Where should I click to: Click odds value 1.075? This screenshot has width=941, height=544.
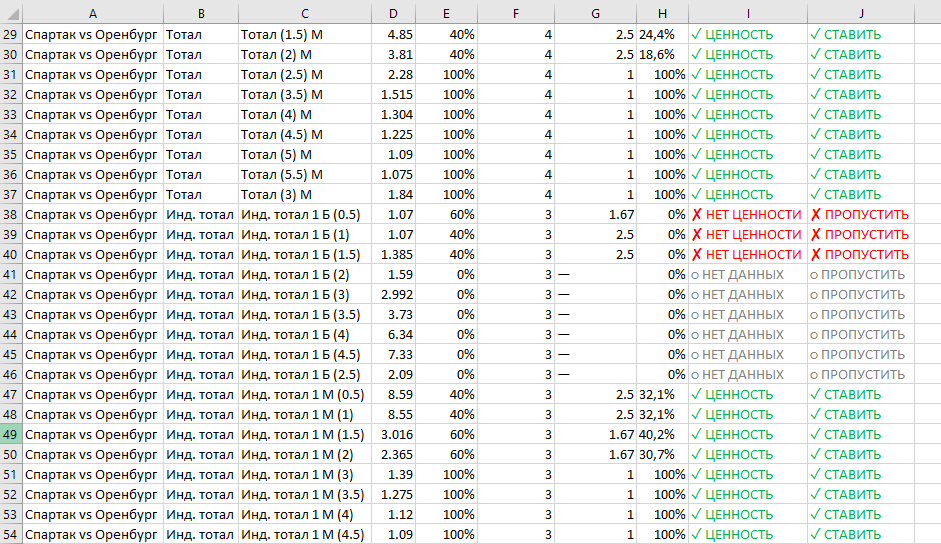click(x=397, y=174)
